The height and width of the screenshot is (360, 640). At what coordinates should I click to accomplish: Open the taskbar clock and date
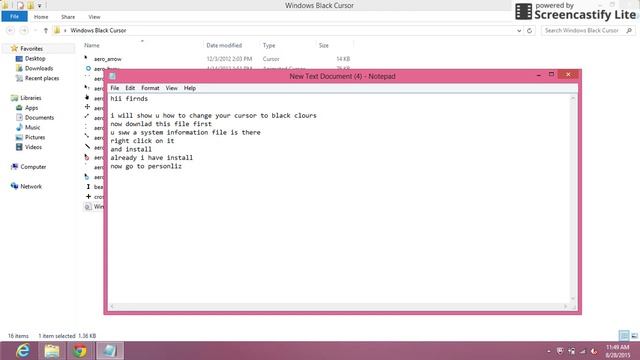point(618,351)
